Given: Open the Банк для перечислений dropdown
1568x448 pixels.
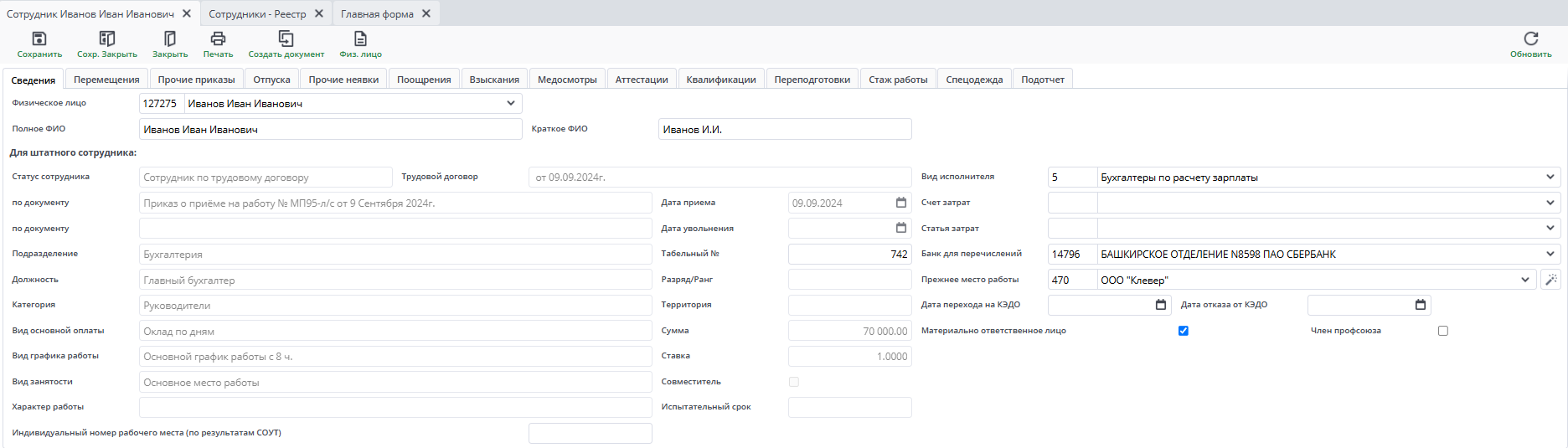Looking at the screenshot, I should pyautogui.click(x=1550, y=254).
